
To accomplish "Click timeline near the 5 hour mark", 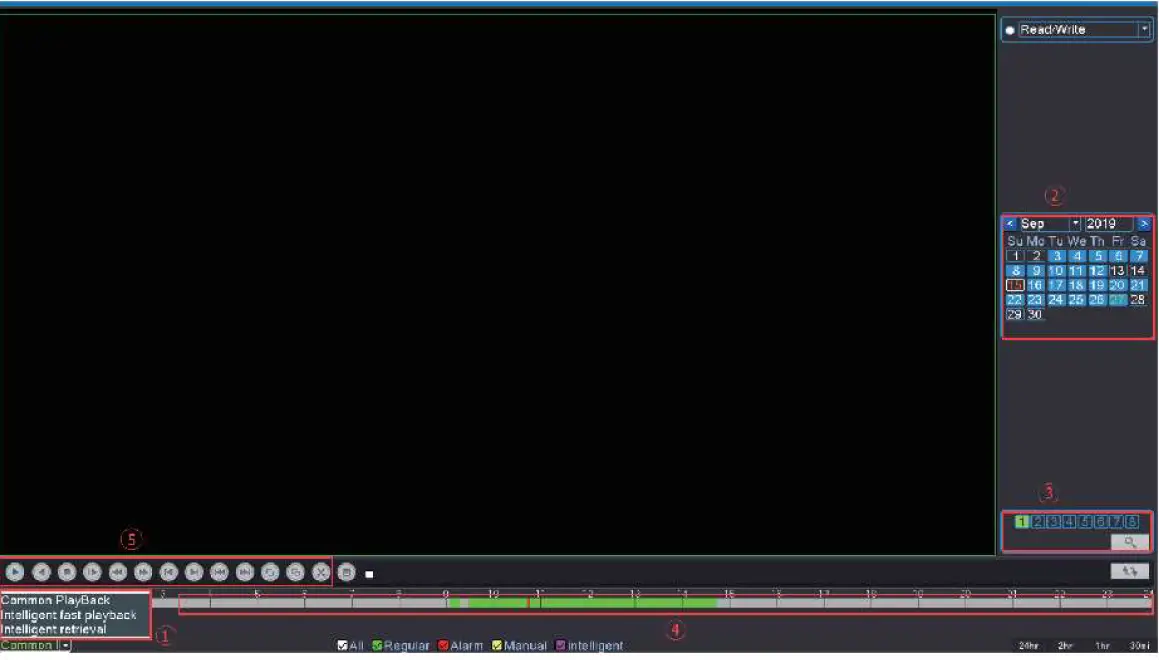I will (257, 603).
